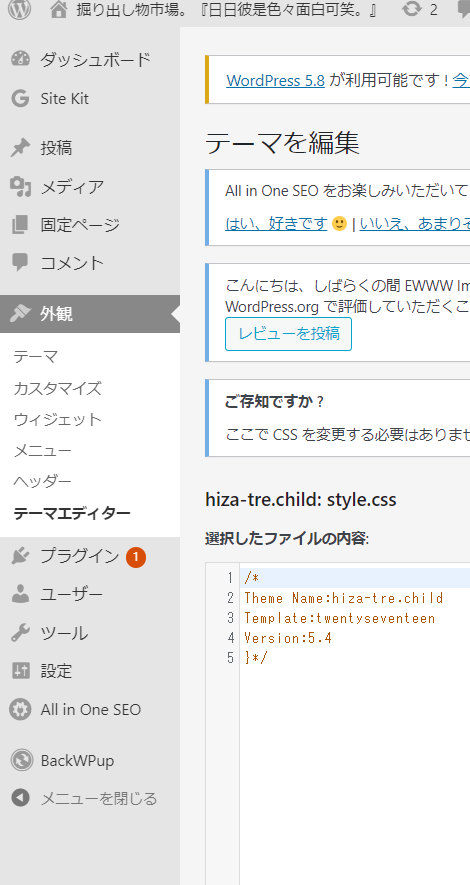Open site name 掘り出し物市場 link
Image resolution: width=470 pixels, height=885 pixels.
pyautogui.click(x=227, y=10)
